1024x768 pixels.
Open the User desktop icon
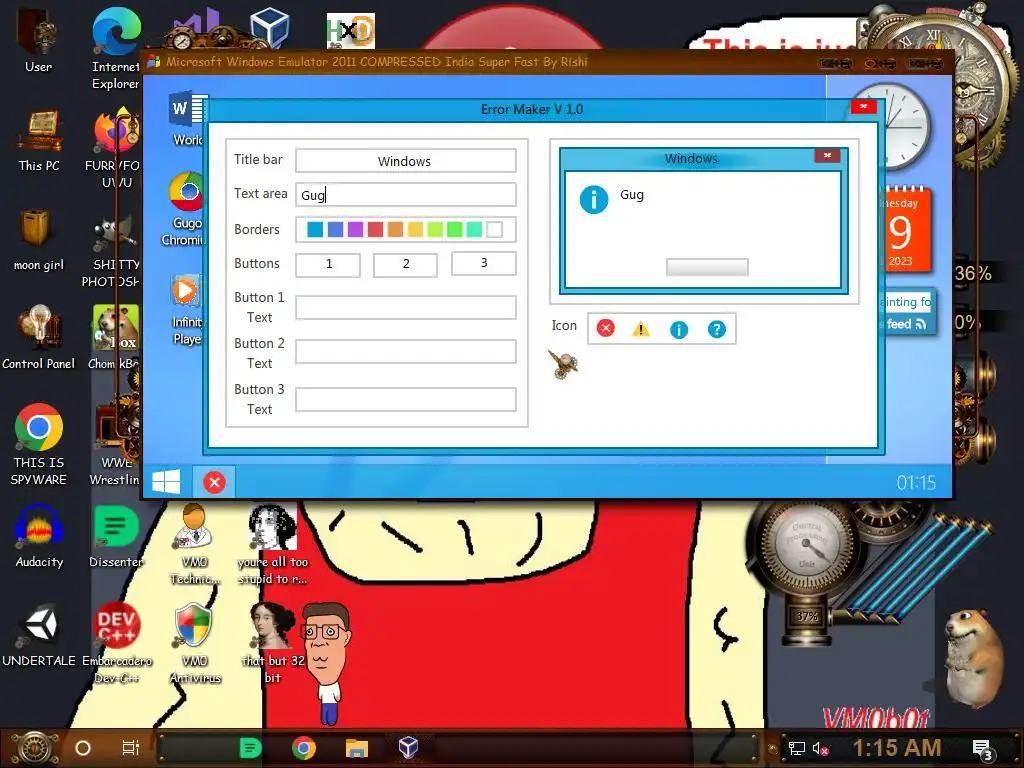point(39,39)
